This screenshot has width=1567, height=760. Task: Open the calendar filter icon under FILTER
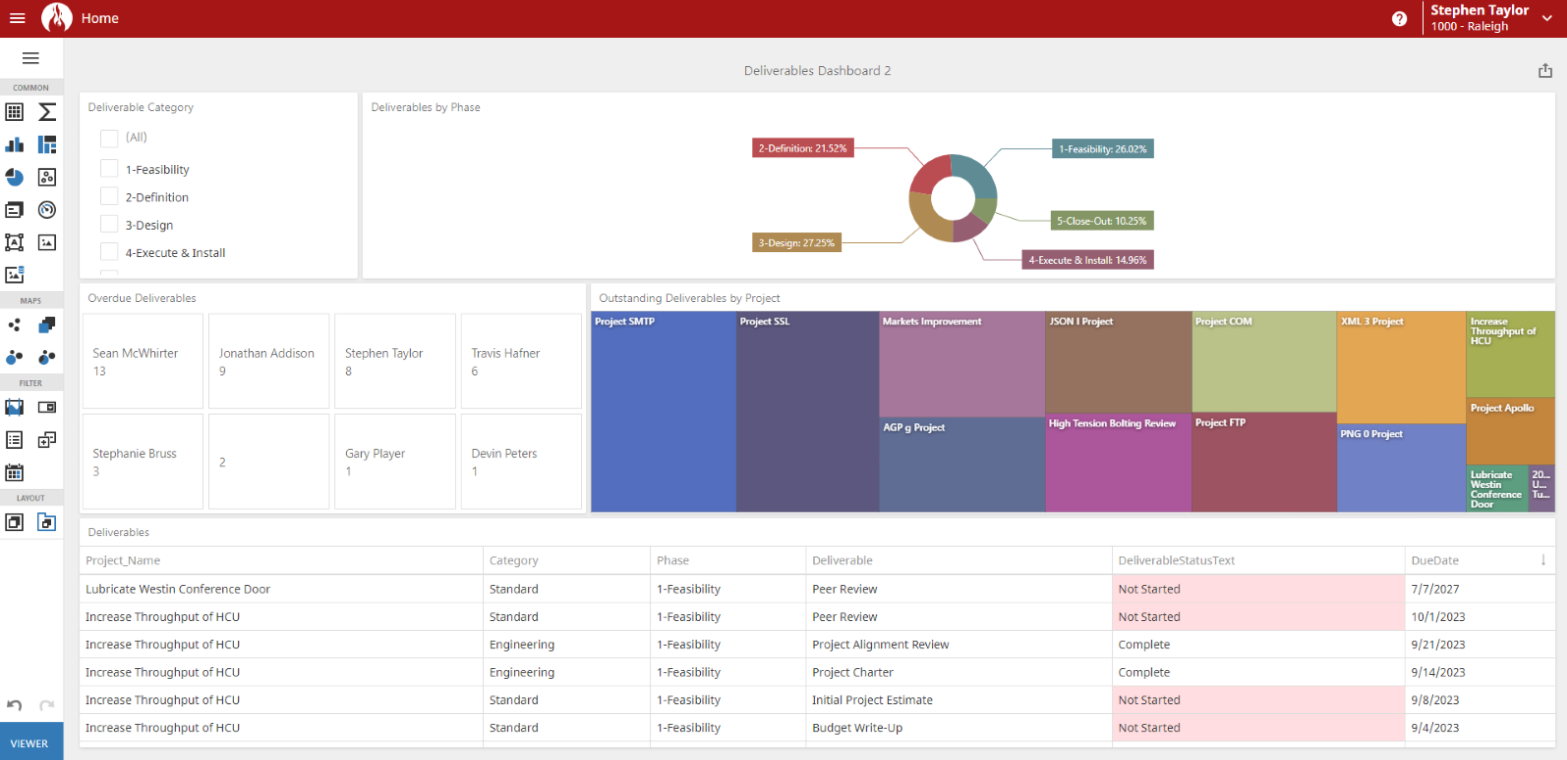point(14,472)
